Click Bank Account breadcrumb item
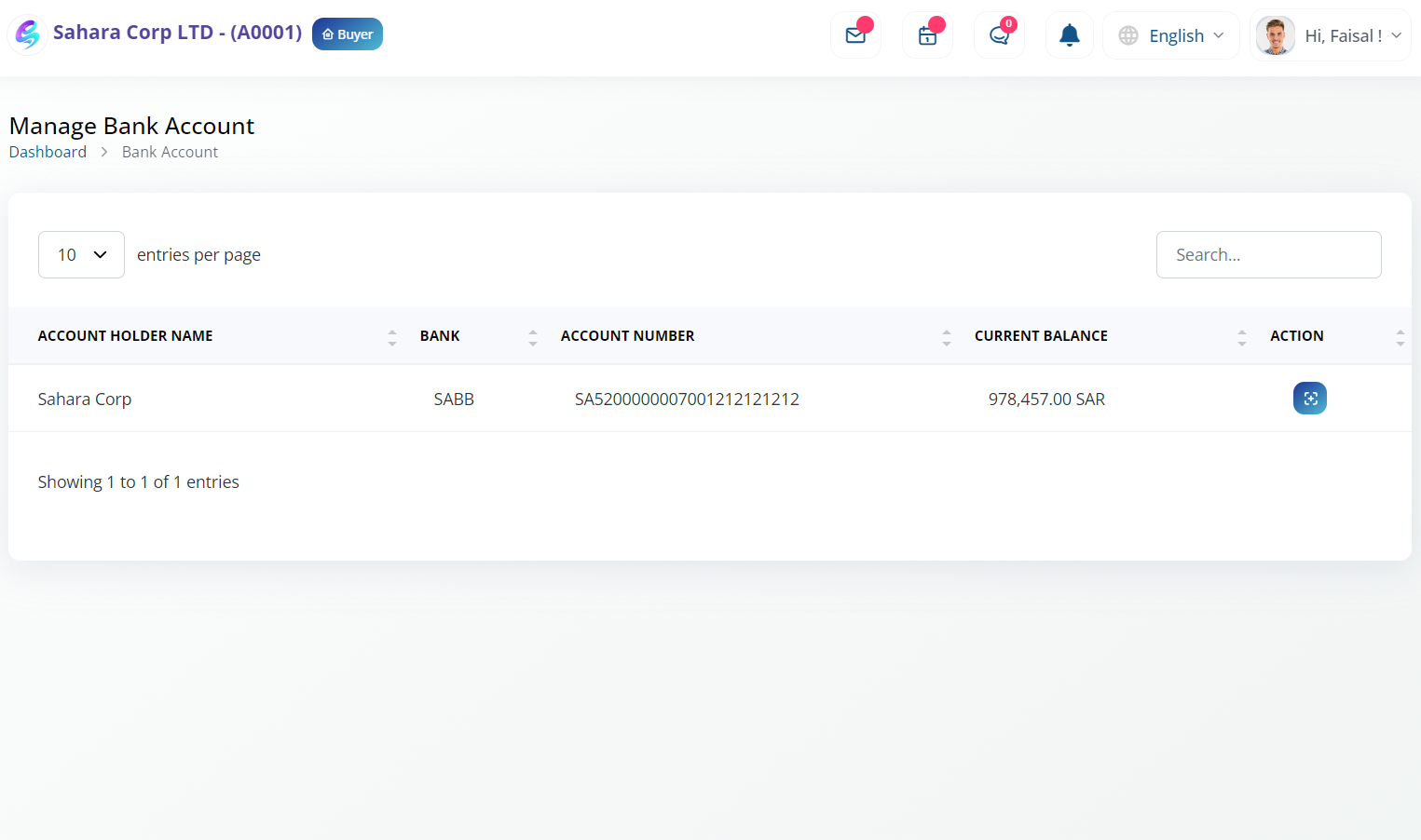1421x840 pixels. point(170,152)
